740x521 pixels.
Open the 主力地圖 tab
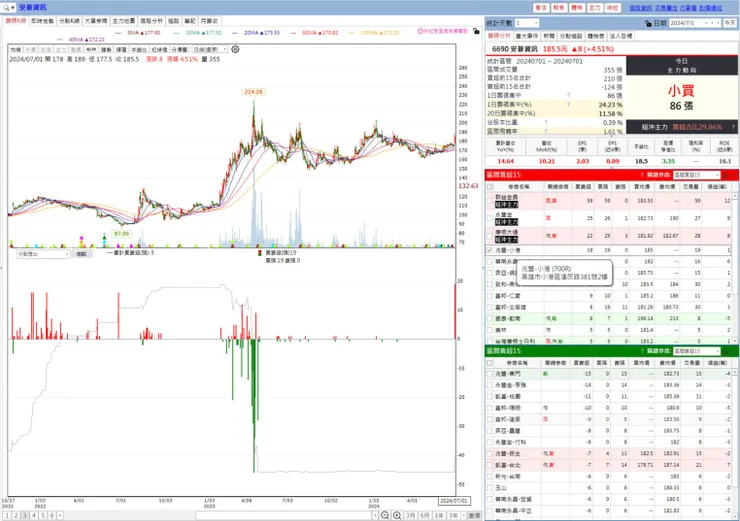pos(124,21)
